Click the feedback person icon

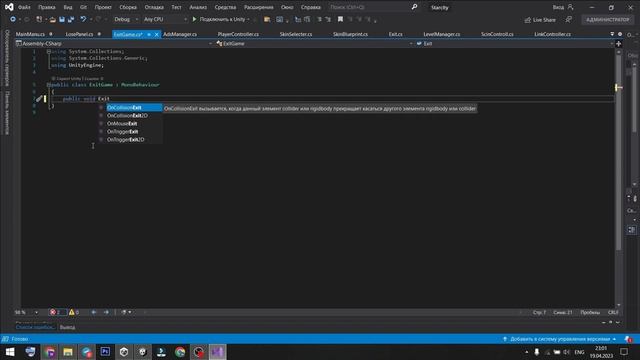tap(569, 20)
